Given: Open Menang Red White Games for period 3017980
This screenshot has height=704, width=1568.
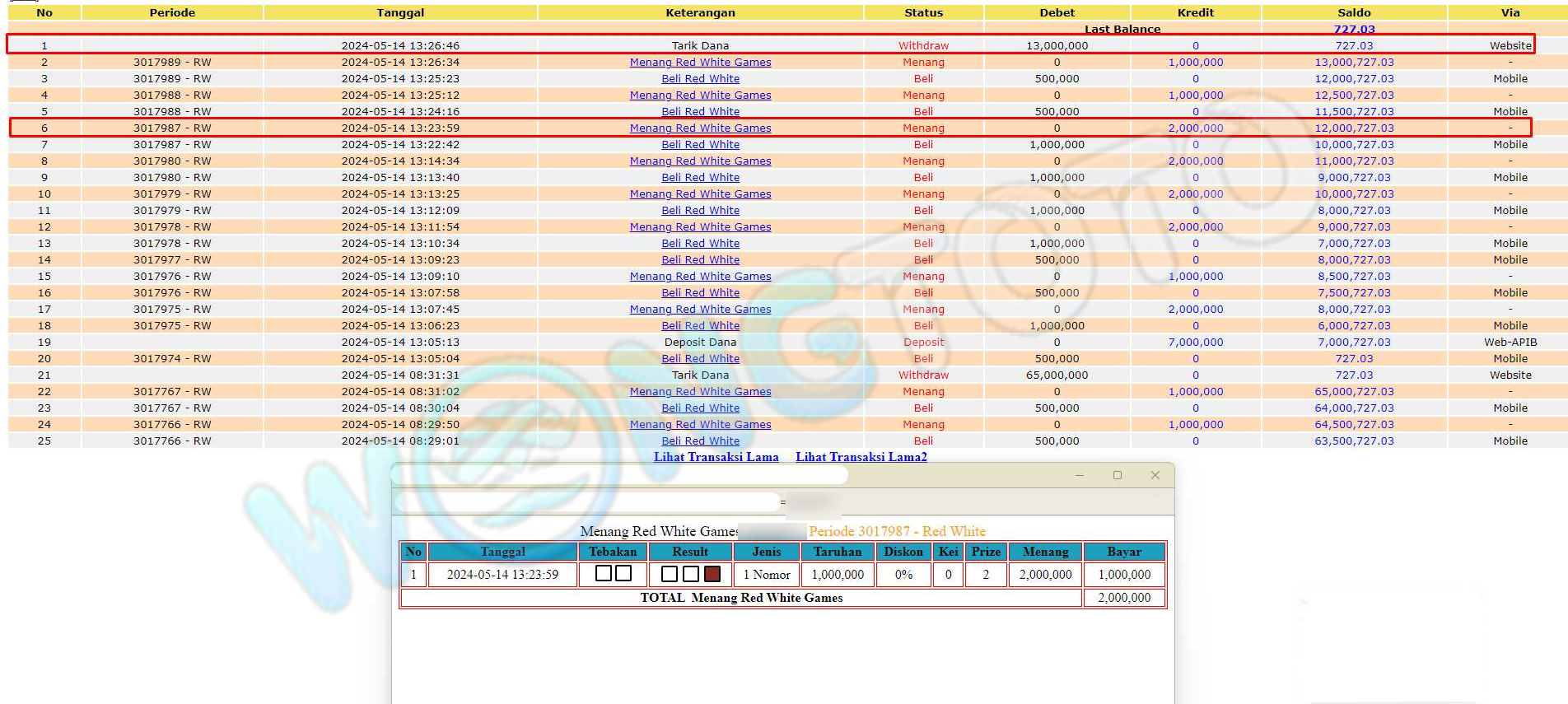Looking at the screenshot, I should [x=700, y=161].
